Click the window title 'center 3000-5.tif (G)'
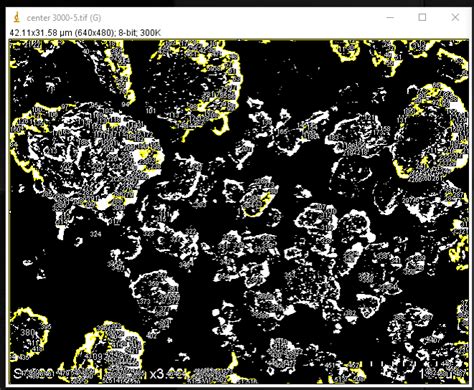 click(64, 18)
